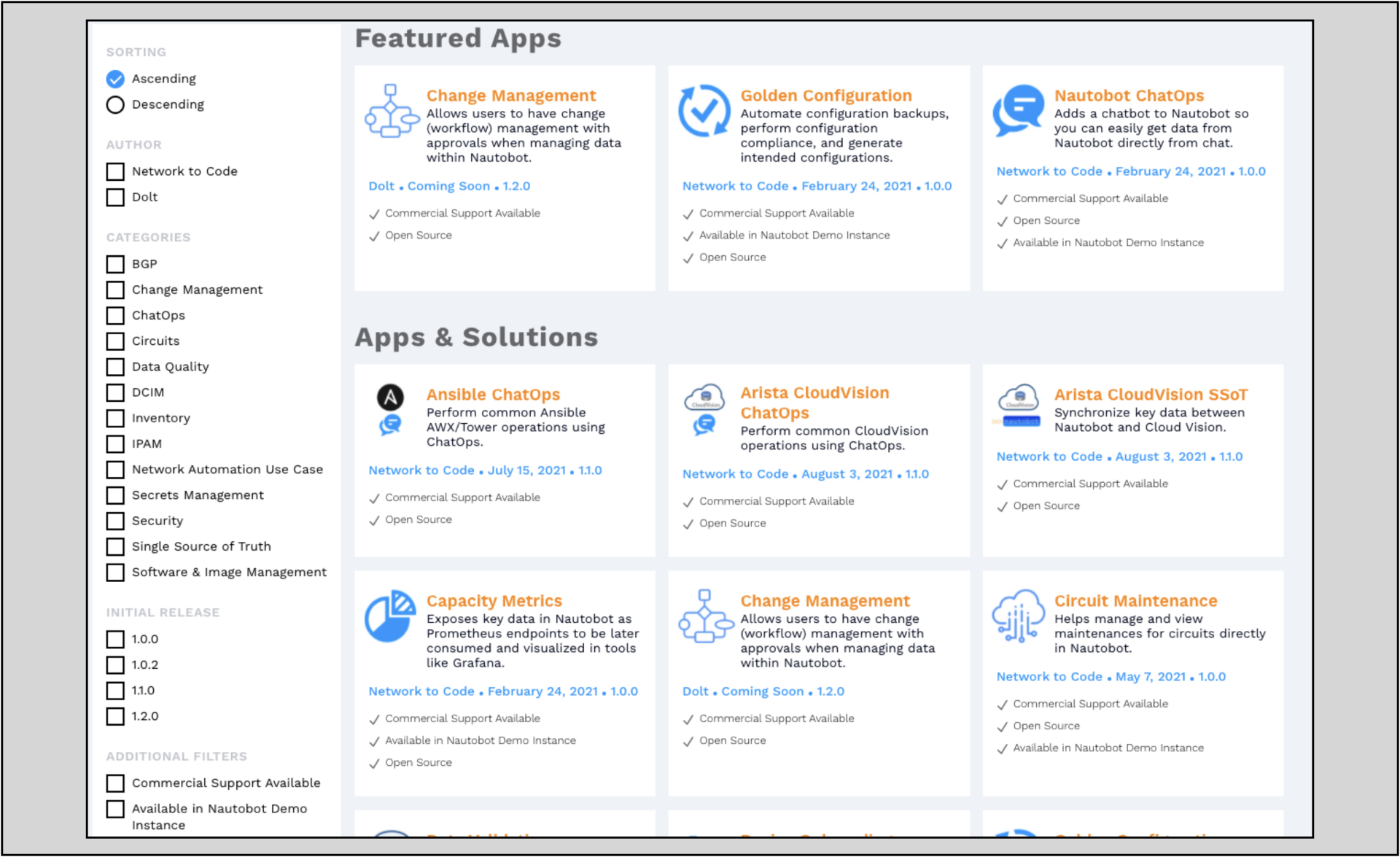The height and width of the screenshot is (857, 1400).
Task: Filter by initial release 1.2.0
Action: [x=115, y=716]
